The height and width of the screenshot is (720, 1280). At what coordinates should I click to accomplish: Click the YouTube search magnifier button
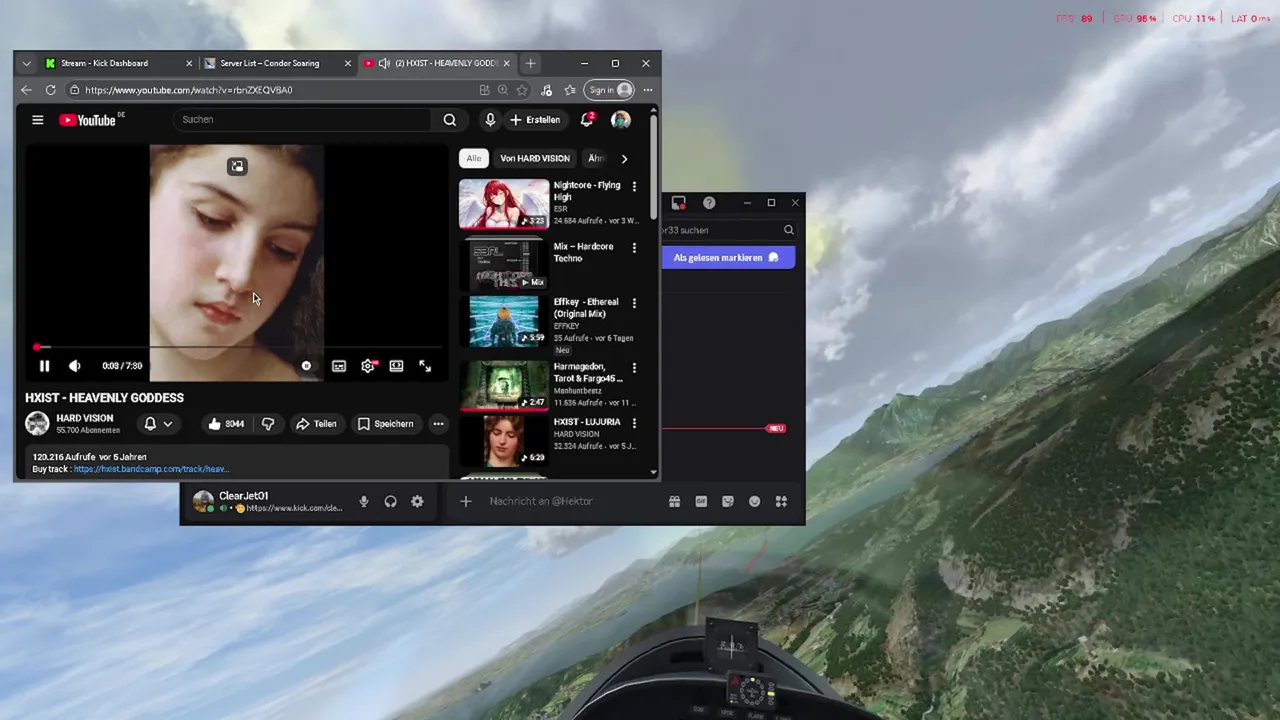[x=450, y=120]
